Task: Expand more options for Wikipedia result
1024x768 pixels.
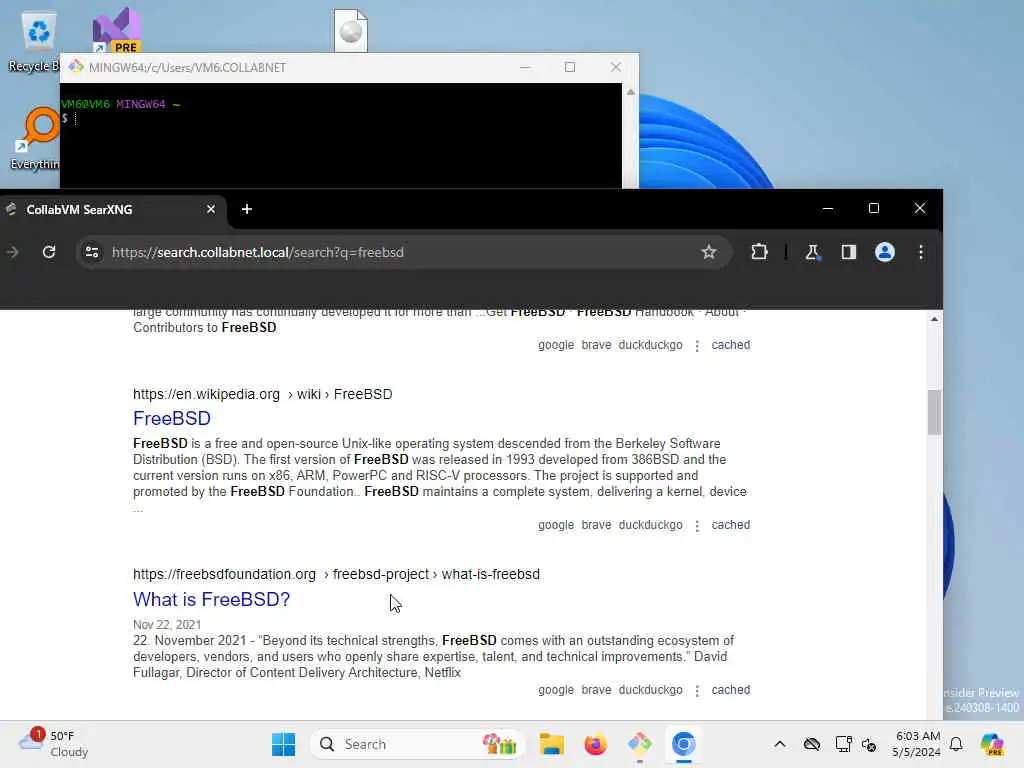Action: pos(697,526)
